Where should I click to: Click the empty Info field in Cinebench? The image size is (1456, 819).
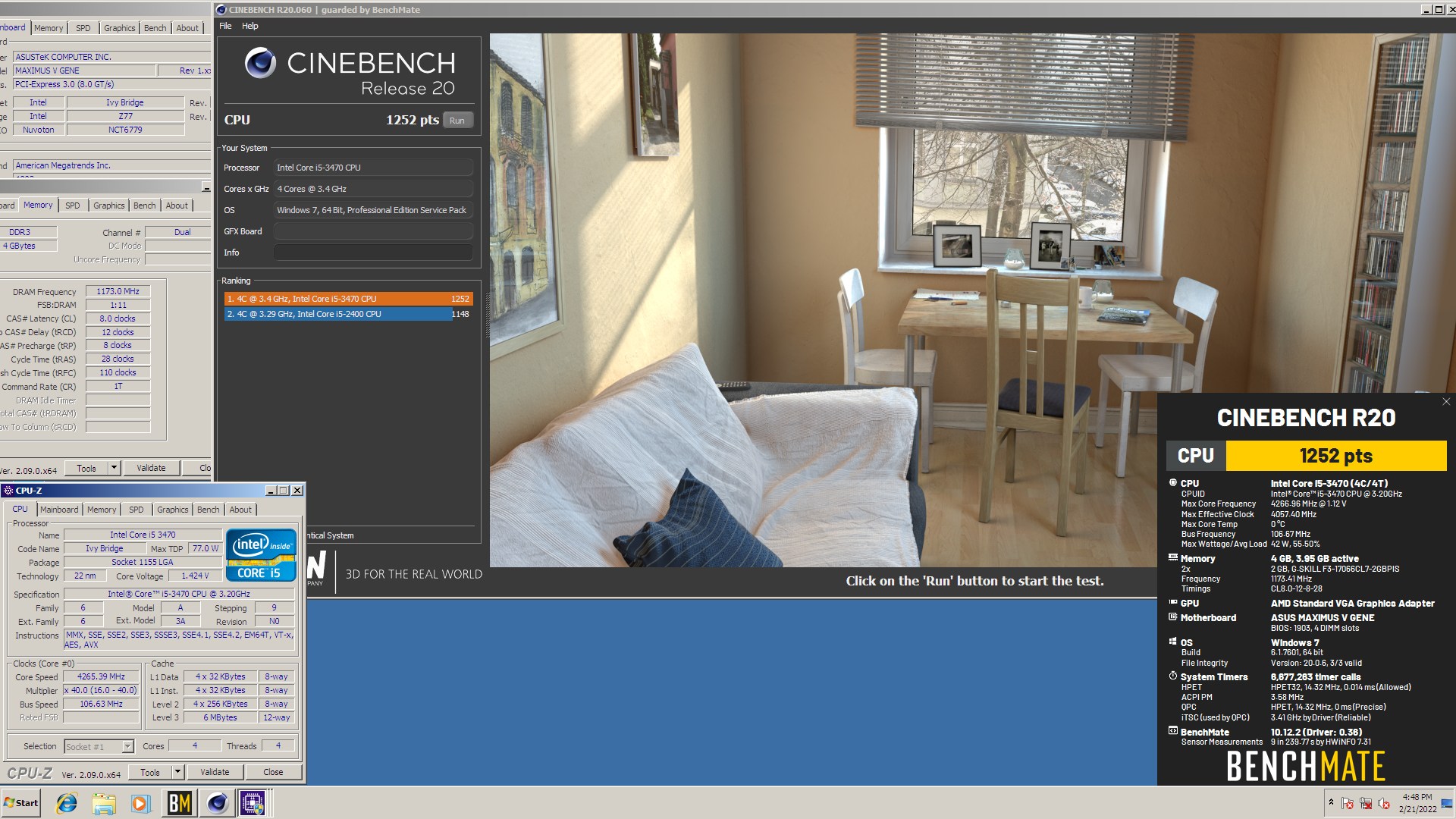coord(373,253)
